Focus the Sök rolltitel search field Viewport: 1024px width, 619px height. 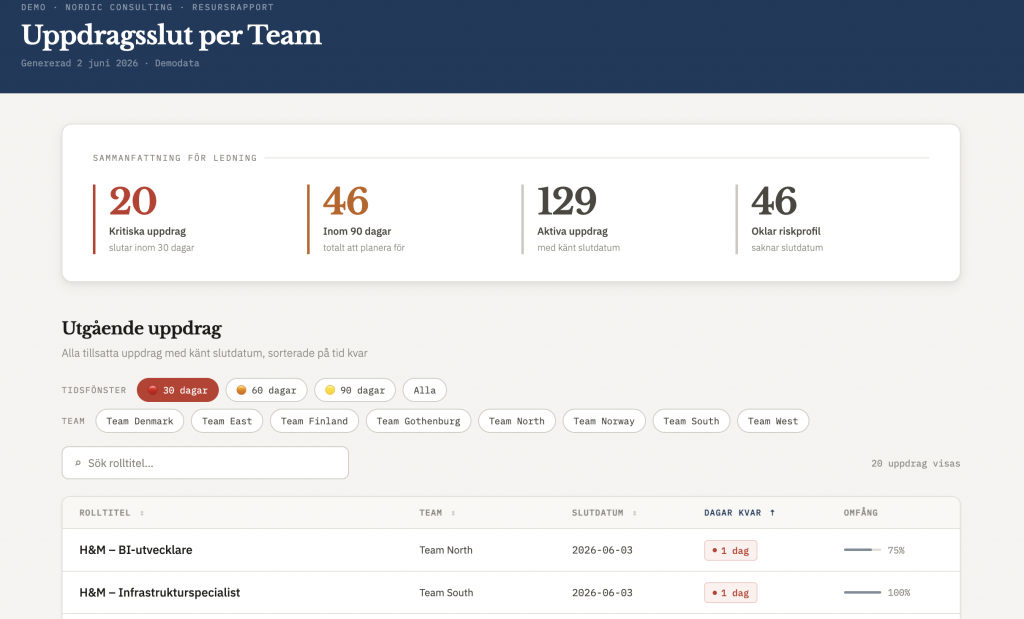point(205,463)
